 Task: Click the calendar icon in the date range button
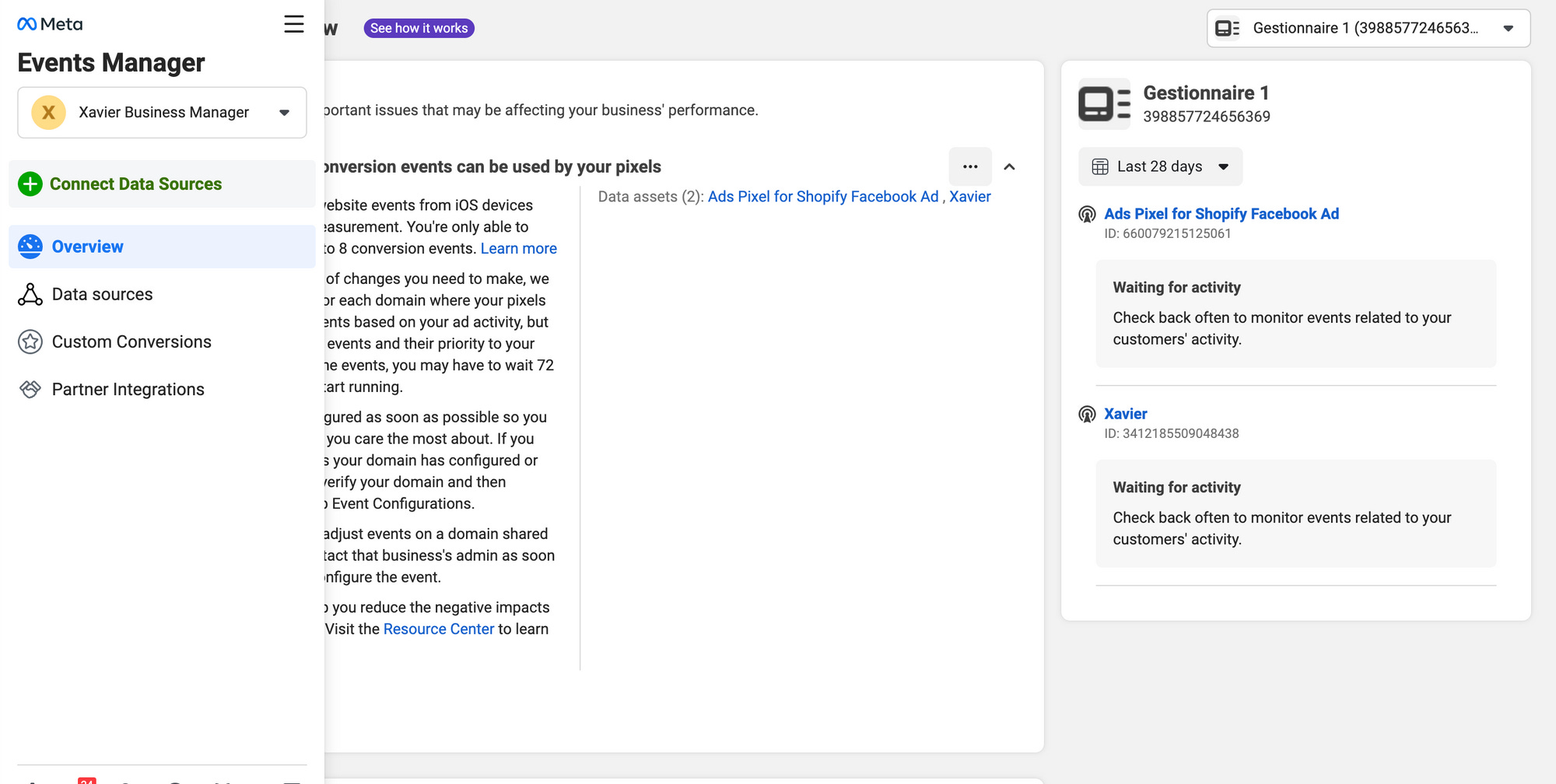(x=1100, y=166)
